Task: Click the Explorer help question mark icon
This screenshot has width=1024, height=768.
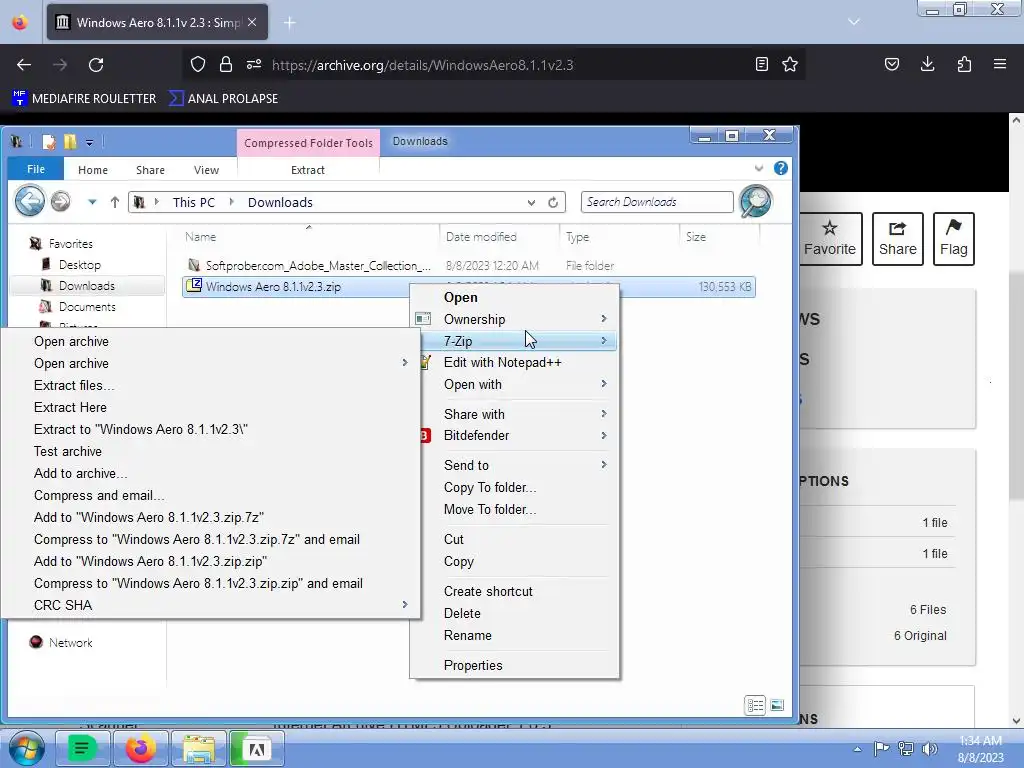Action: point(780,168)
